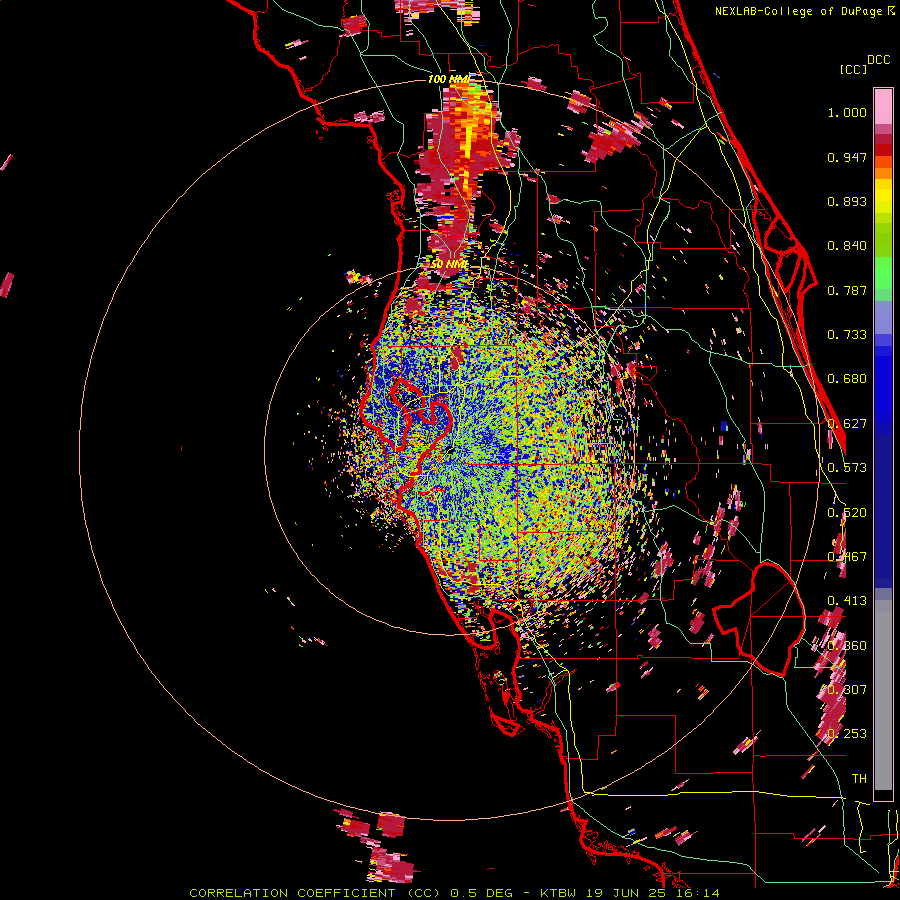Pick the pink color band beside 1.000
The height and width of the screenshot is (900, 900).
coord(883,106)
